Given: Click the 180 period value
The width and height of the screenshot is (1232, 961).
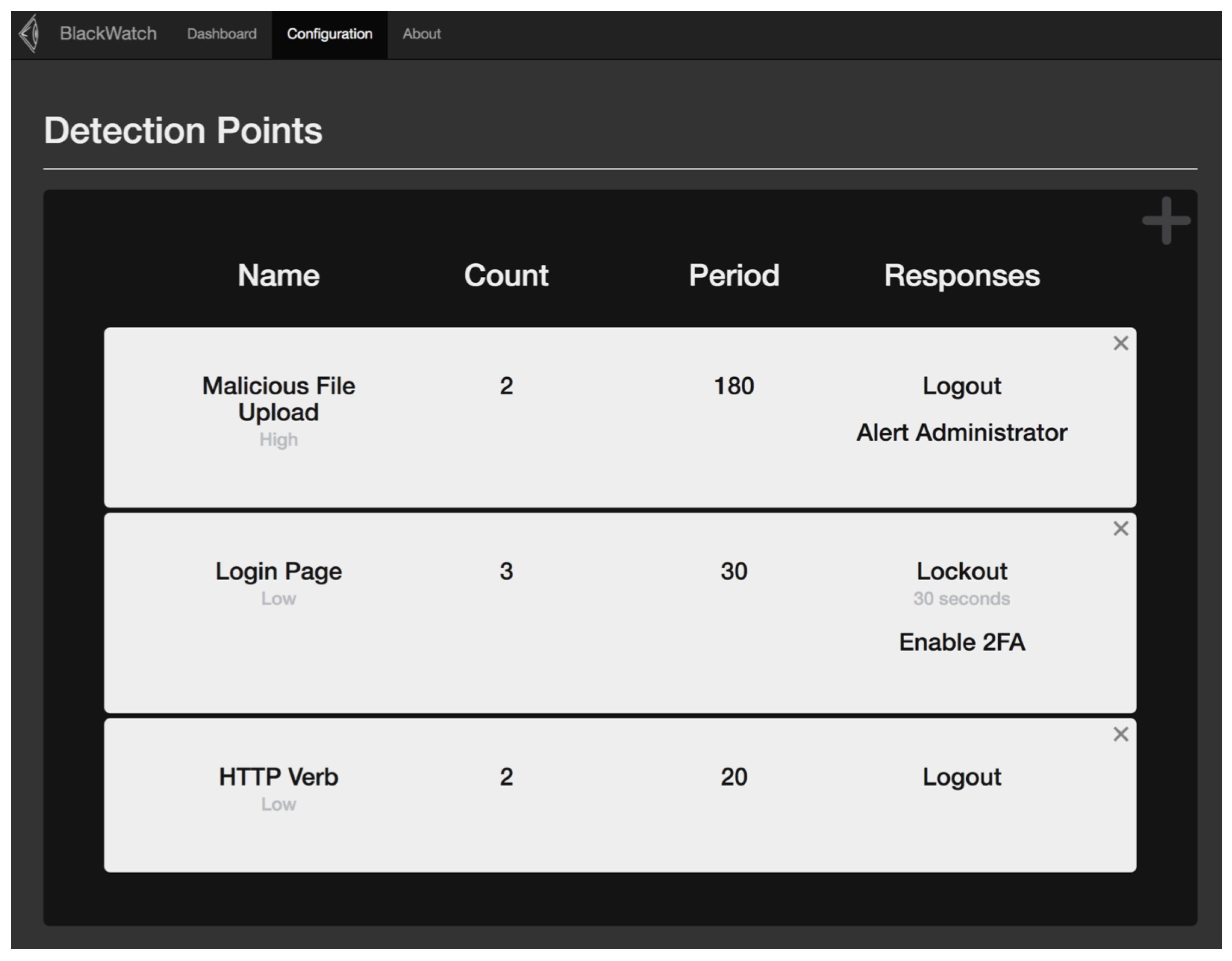Looking at the screenshot, I should [x=734, y=386].
